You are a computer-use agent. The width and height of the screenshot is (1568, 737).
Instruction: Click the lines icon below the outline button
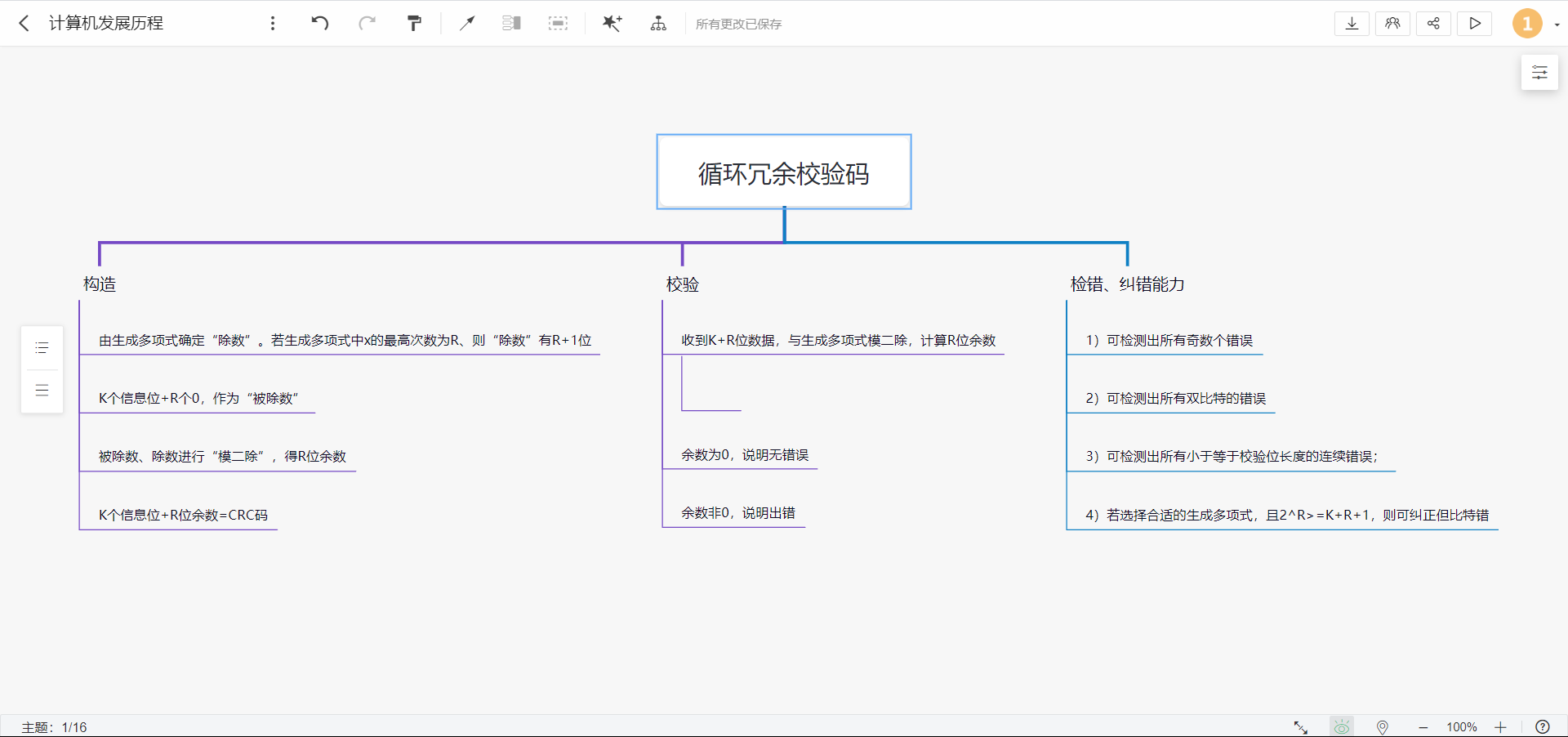tap(42, 390)
